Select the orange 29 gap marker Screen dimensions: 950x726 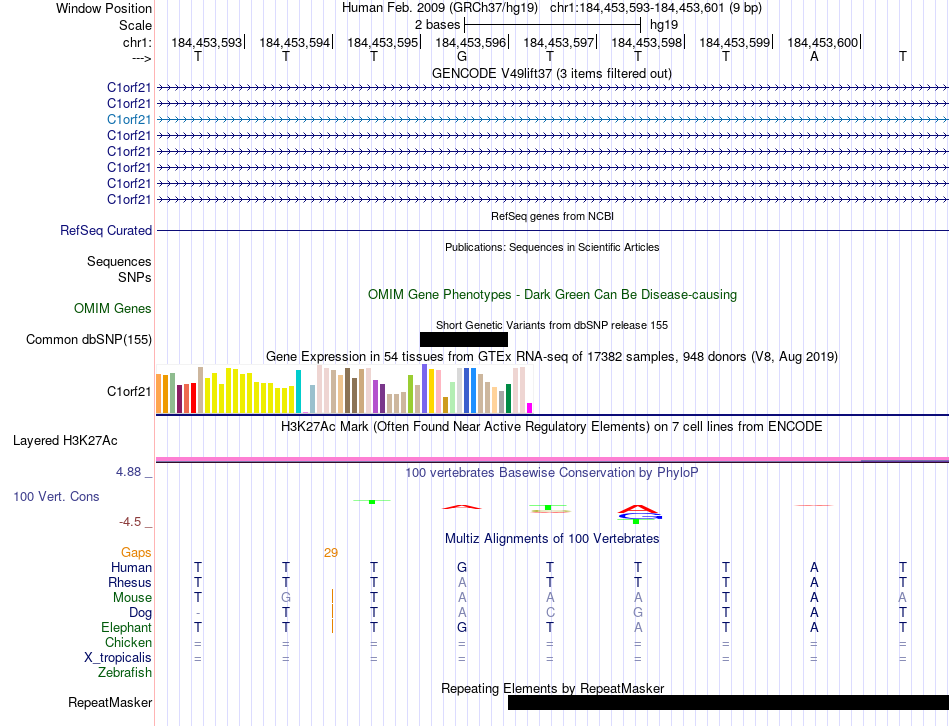(x=331, y=552)
